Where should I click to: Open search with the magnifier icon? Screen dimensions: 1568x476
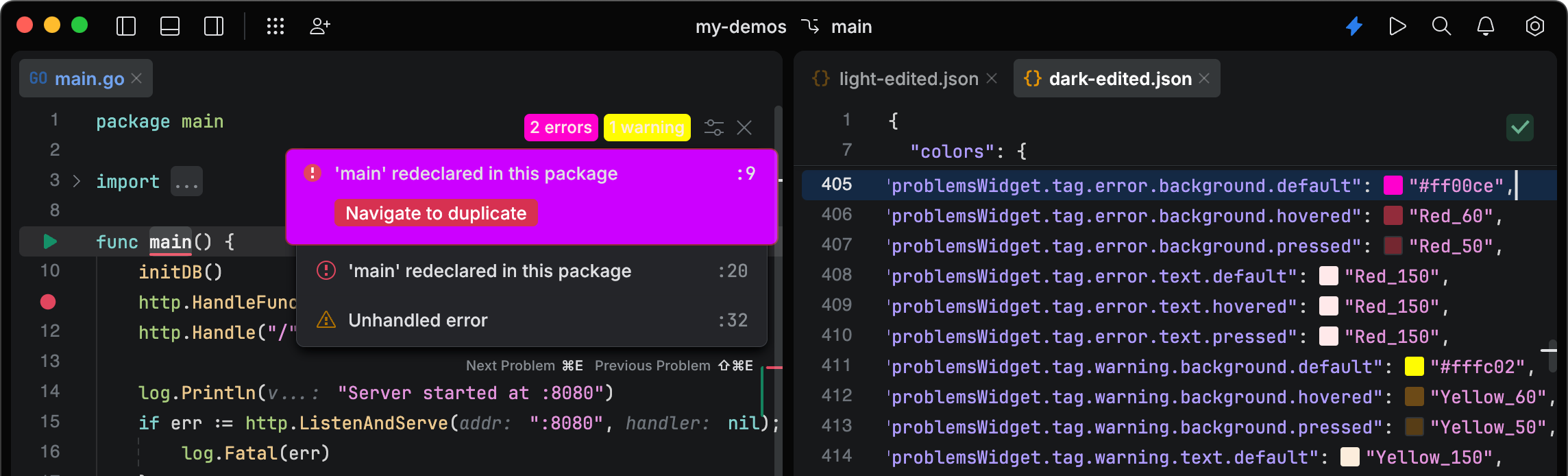[x=1441, y=27]
